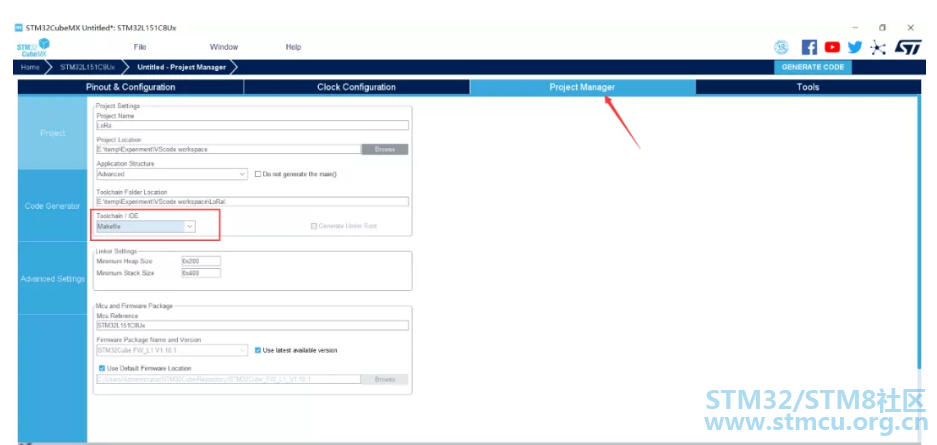This screenshot has width=937, height=445.
Task: Click the Minimum Stack Size label
Action: [125, 273]
